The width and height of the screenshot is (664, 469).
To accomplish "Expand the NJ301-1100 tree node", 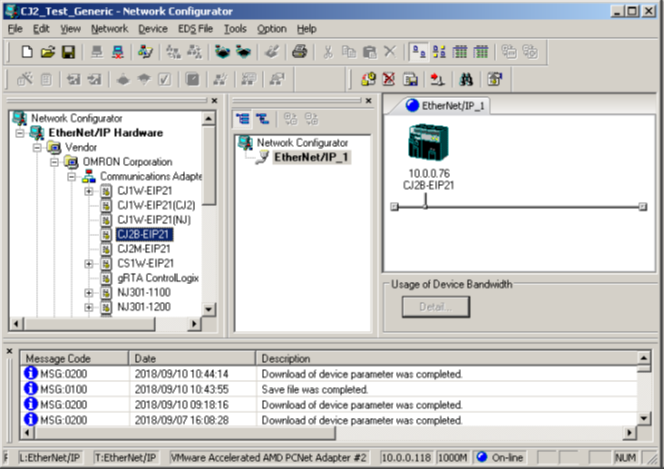I will pyautogui.click(x=89, y=293).
